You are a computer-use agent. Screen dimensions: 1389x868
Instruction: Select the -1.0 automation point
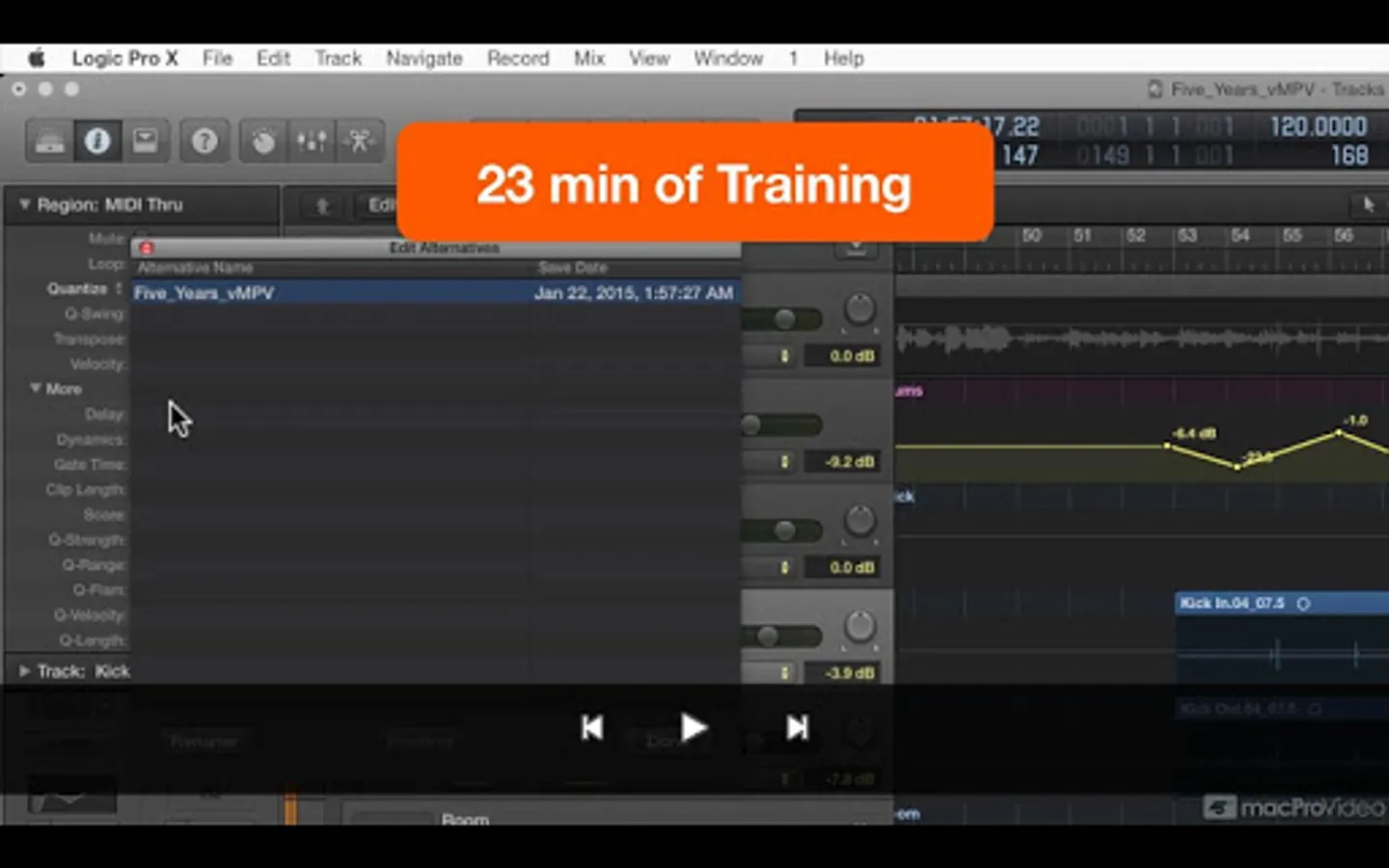(x=1338, y=433)
